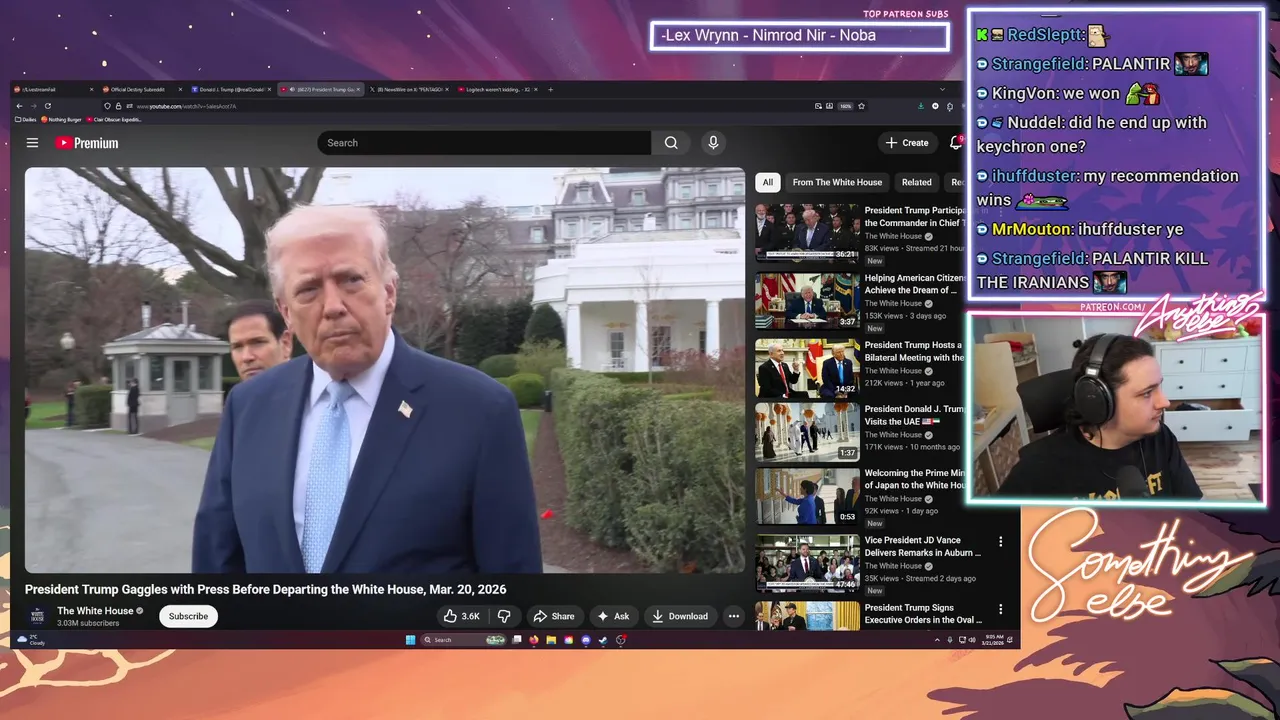Click in the YouTube search field
This screenshot has height=720, width=1280.
pos(484,143)
